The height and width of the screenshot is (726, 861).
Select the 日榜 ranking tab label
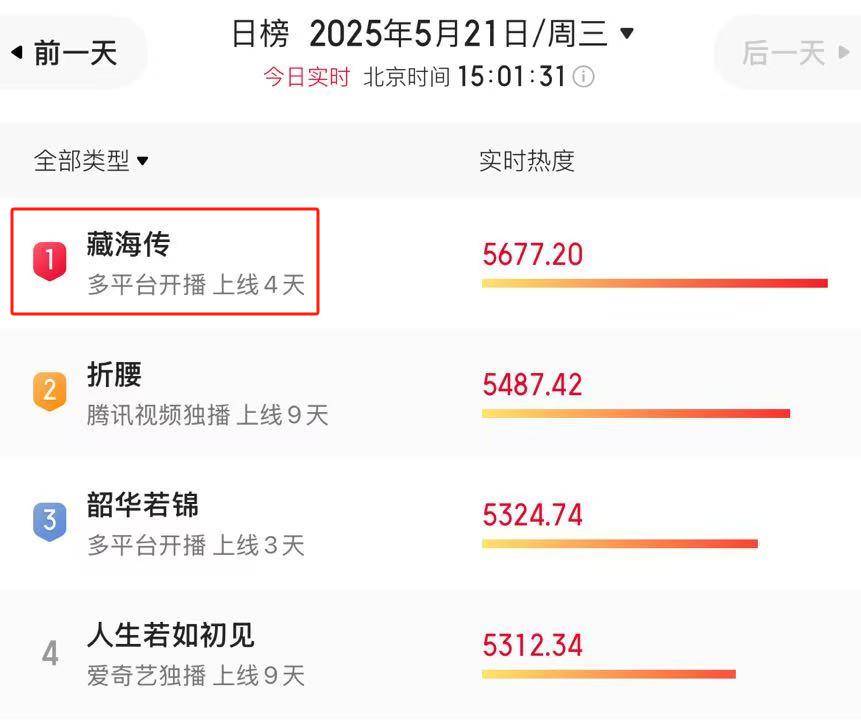pyautogui.click(x=260, y=33)
